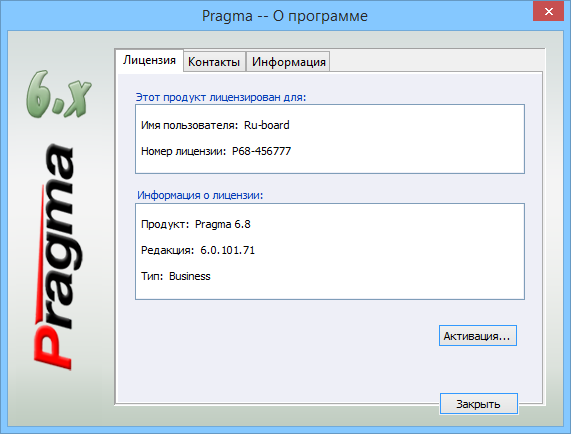Image resolution: width=571 pixels, height=434 pixels.
Task: Select license number P68-456777
Action: tap(261, 151)
